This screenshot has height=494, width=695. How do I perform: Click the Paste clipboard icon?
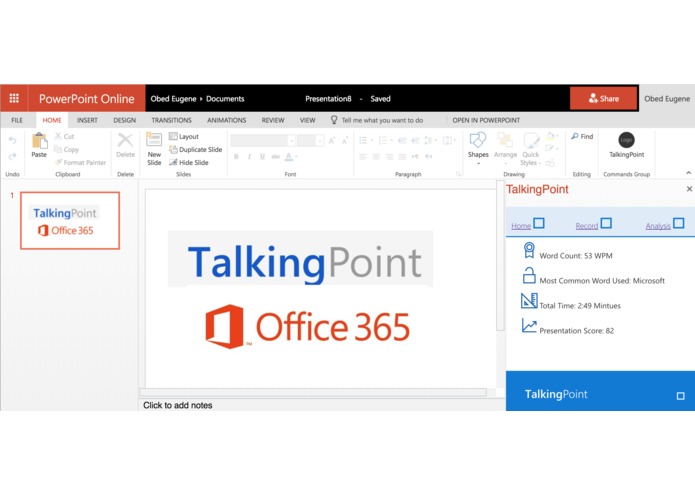[x=39, y=141]
